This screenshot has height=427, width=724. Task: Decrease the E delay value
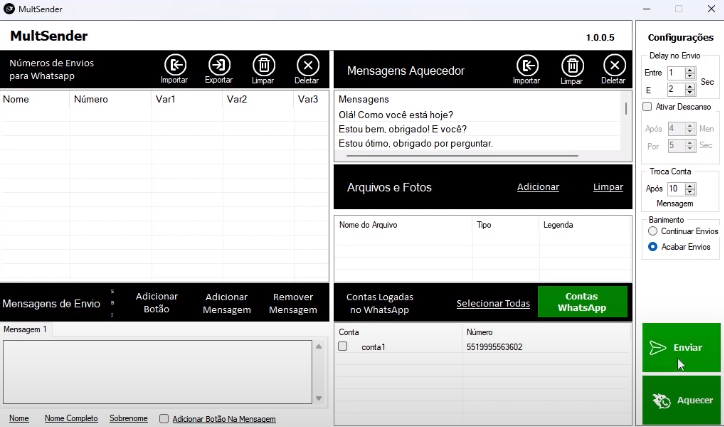coord(690,92)
